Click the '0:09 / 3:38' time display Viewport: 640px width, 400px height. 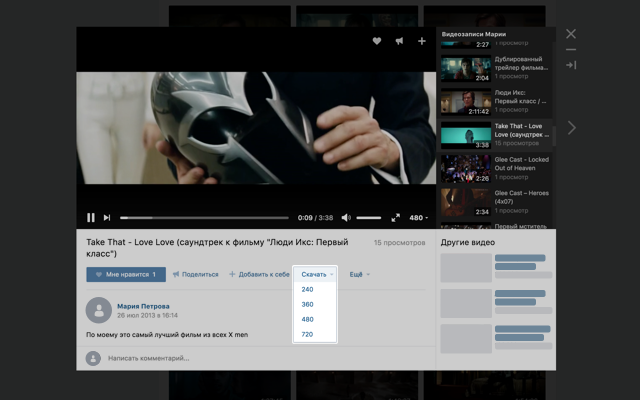point(315,218)
